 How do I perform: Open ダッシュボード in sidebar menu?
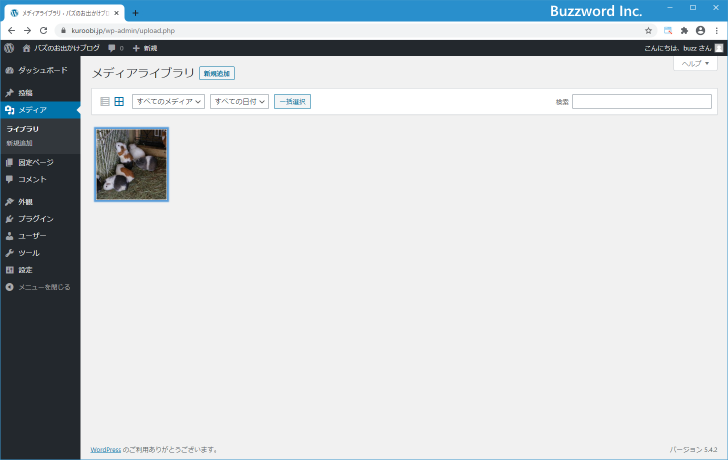click(x=42, y=70)
